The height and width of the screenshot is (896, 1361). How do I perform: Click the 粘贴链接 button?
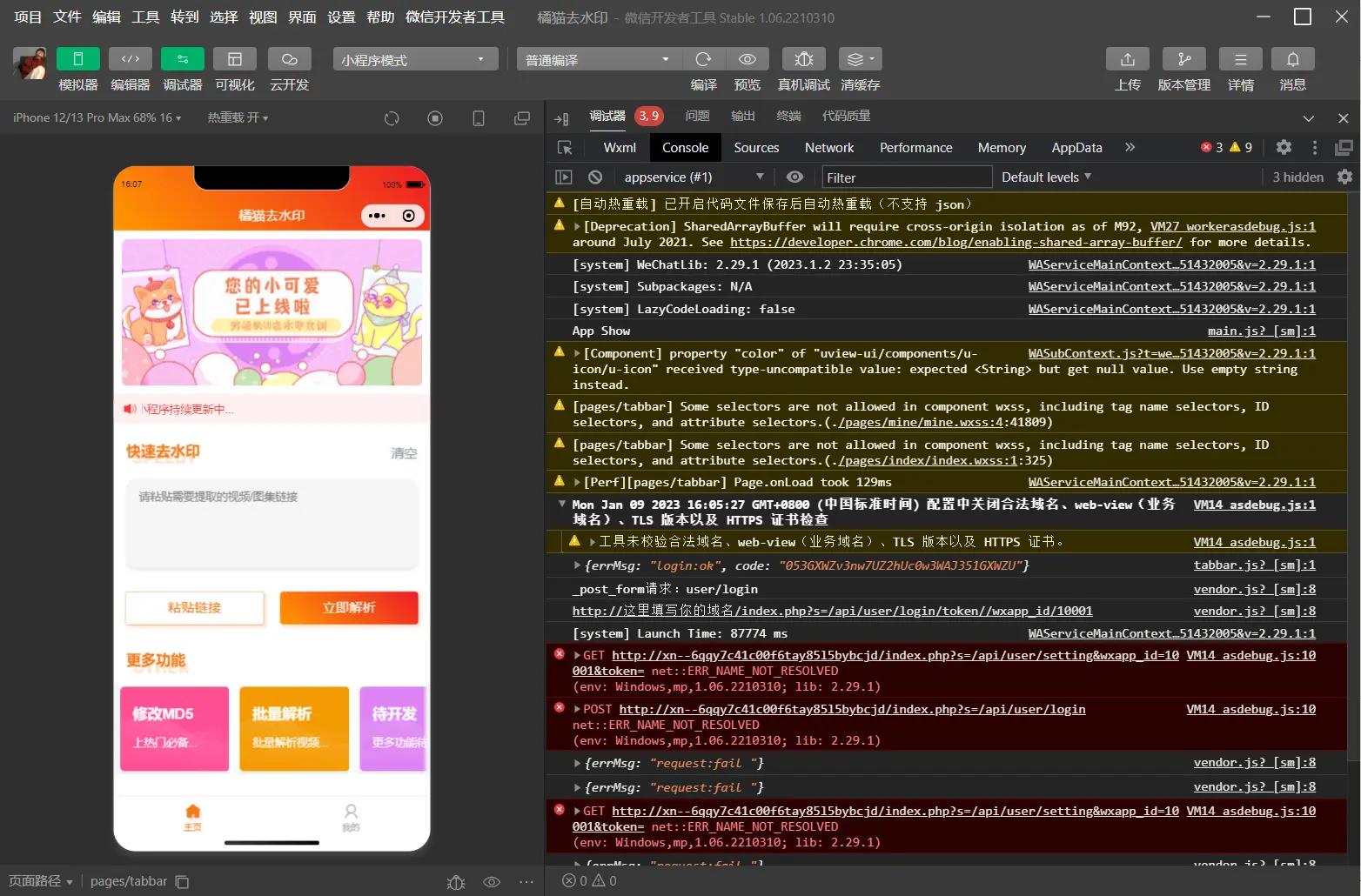coord(195,608)
